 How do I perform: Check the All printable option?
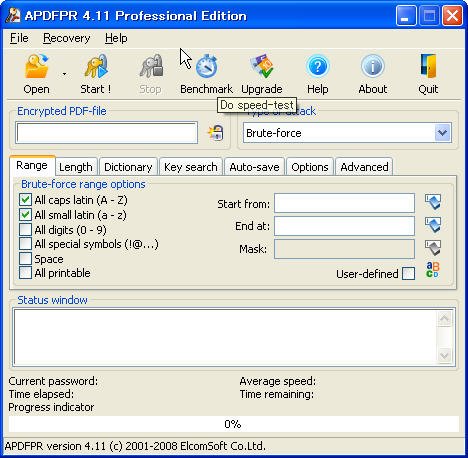(x=25, y=273)
